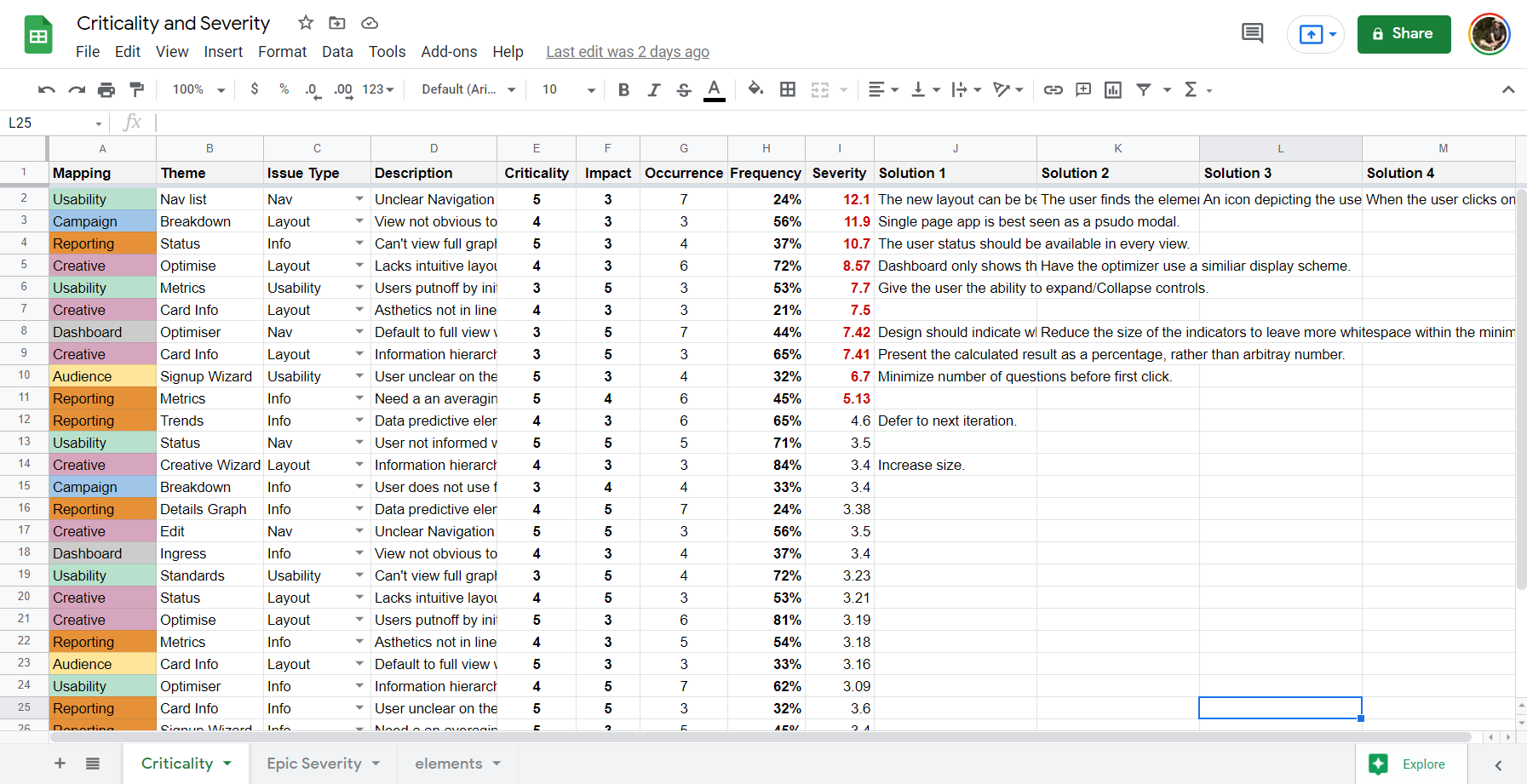Open the Functions menu
The image size is (1527, 784).
1197,89
